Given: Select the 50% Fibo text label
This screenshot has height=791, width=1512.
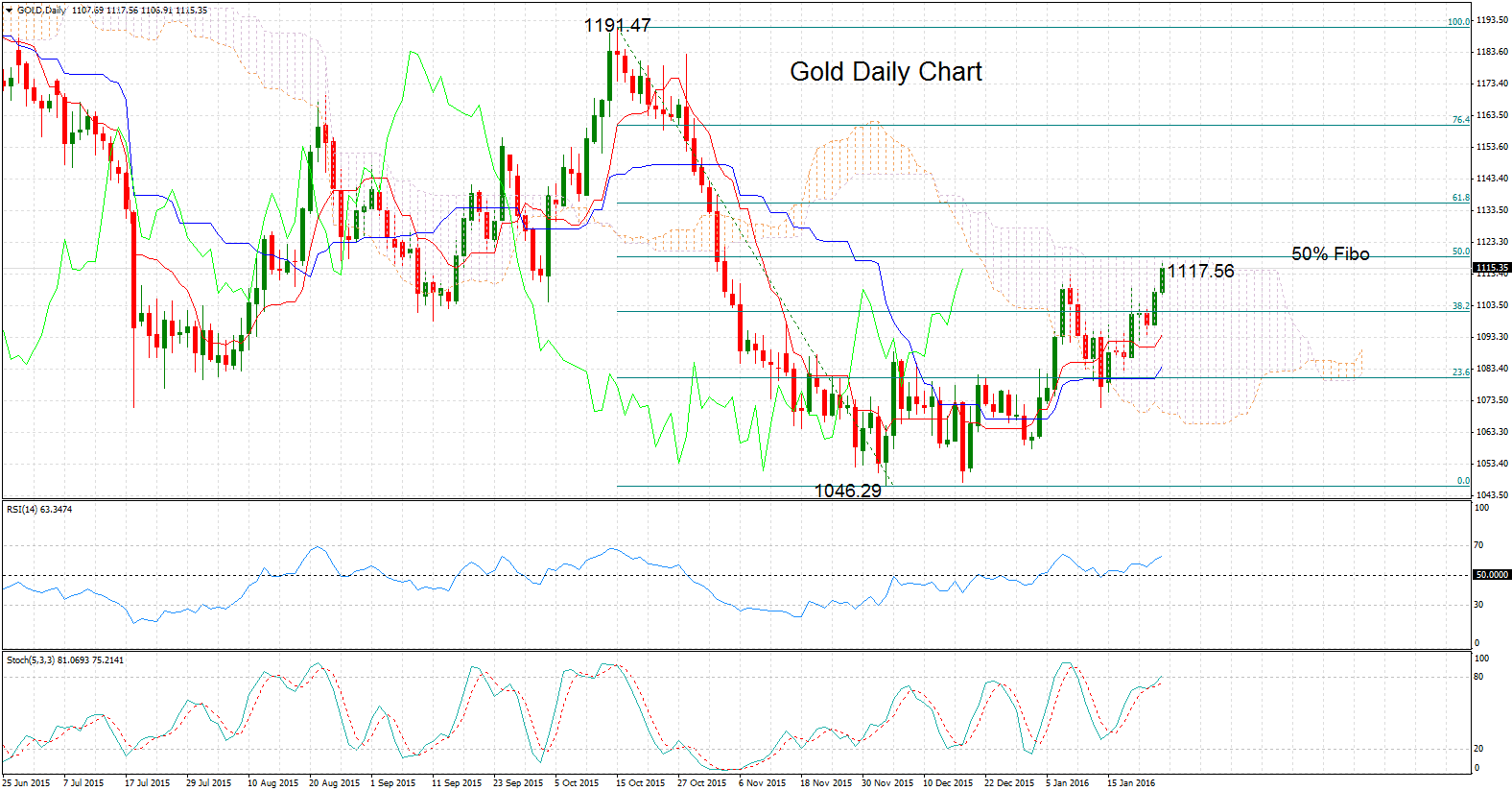Looking at the screenshot, I should point(1330,253).
